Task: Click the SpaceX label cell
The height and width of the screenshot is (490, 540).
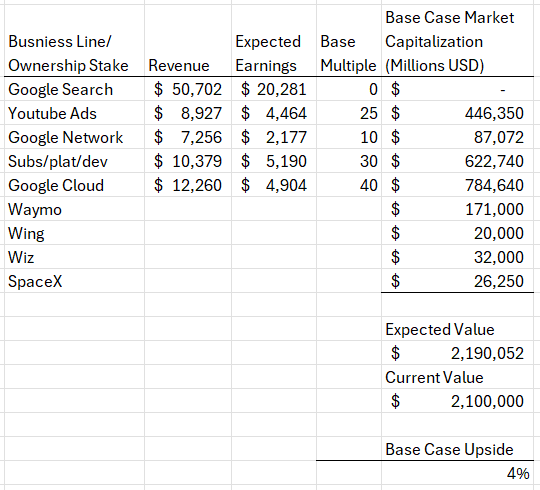Action: pyautogui.click(x=74, y=281)
